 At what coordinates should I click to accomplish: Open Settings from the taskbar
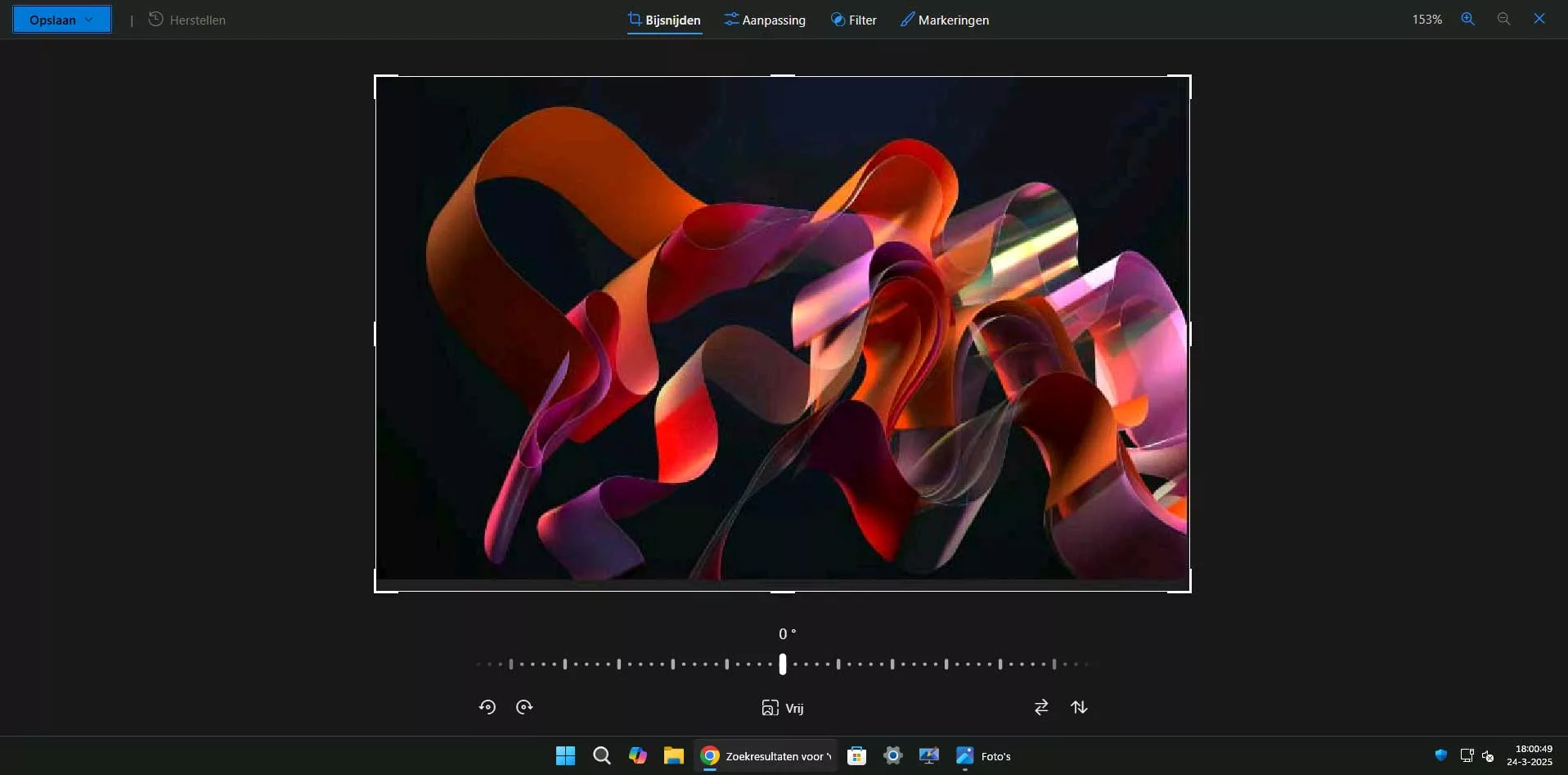[893, 755]
